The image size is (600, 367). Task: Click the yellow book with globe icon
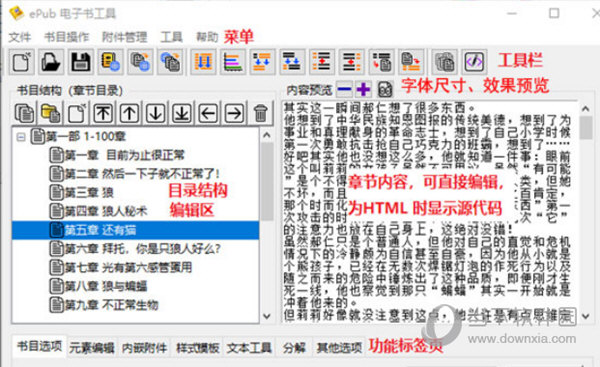pos(111,62)
